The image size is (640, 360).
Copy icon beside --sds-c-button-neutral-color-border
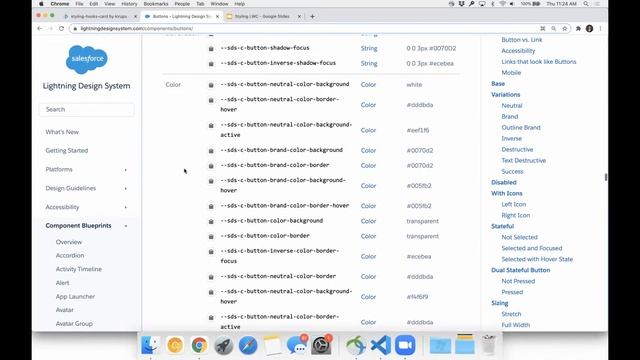click(x=211, y=277)
